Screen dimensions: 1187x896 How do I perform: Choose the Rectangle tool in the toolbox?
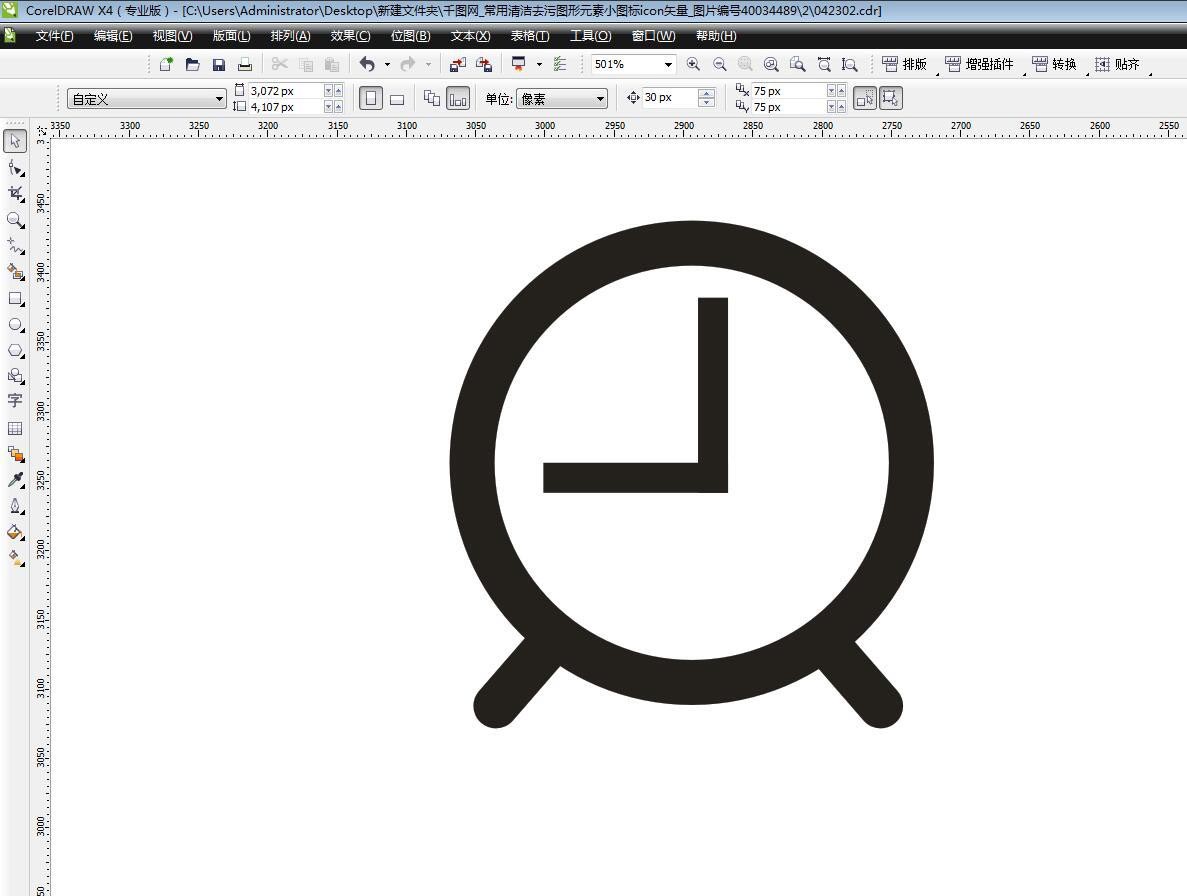[x=15, y=299]
